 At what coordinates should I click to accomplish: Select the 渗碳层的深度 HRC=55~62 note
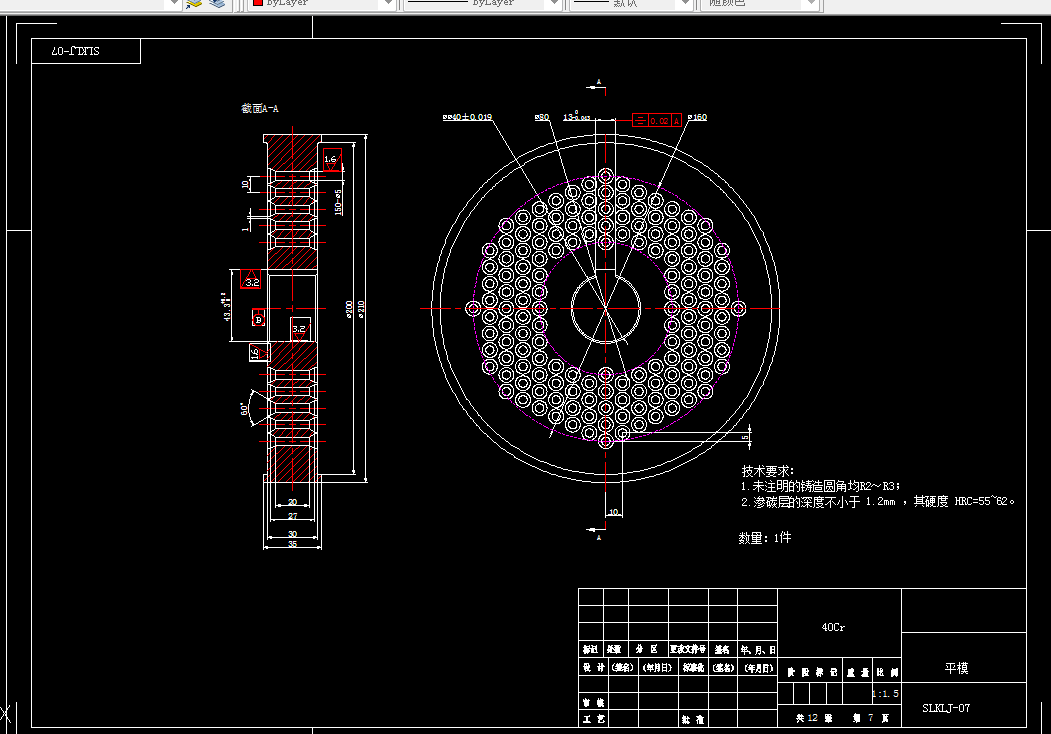point(878,501)
